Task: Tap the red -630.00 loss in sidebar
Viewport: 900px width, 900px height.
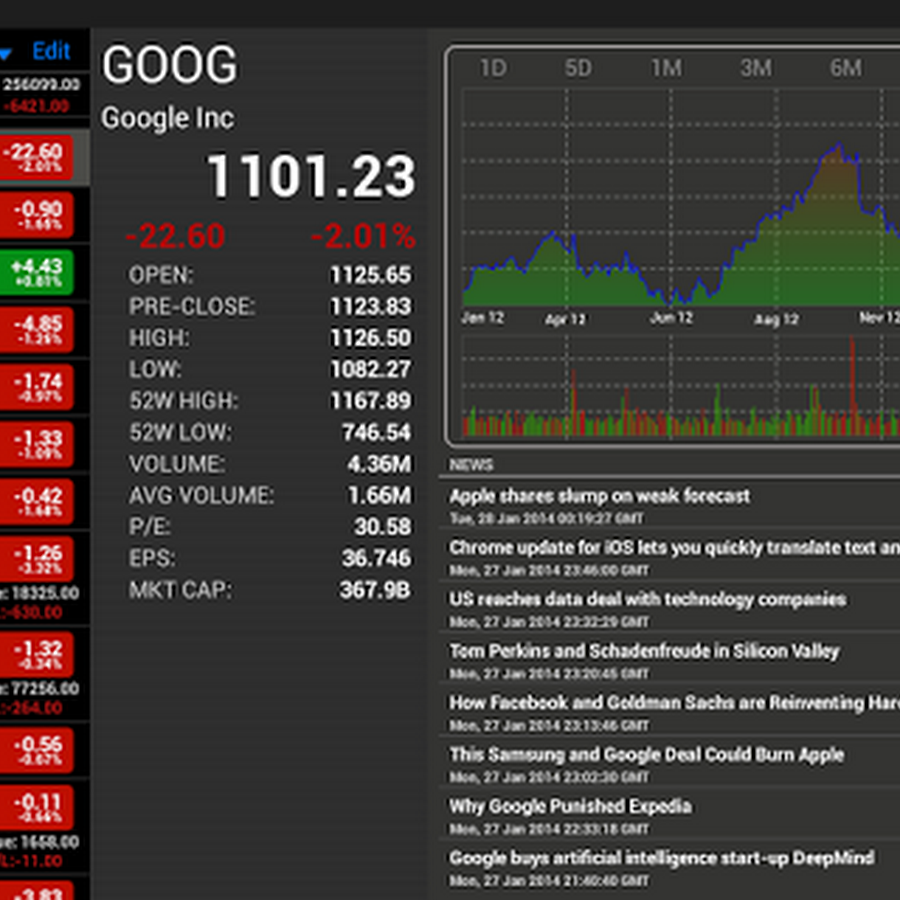Action: pyautogui.click(x=34, y=612)
